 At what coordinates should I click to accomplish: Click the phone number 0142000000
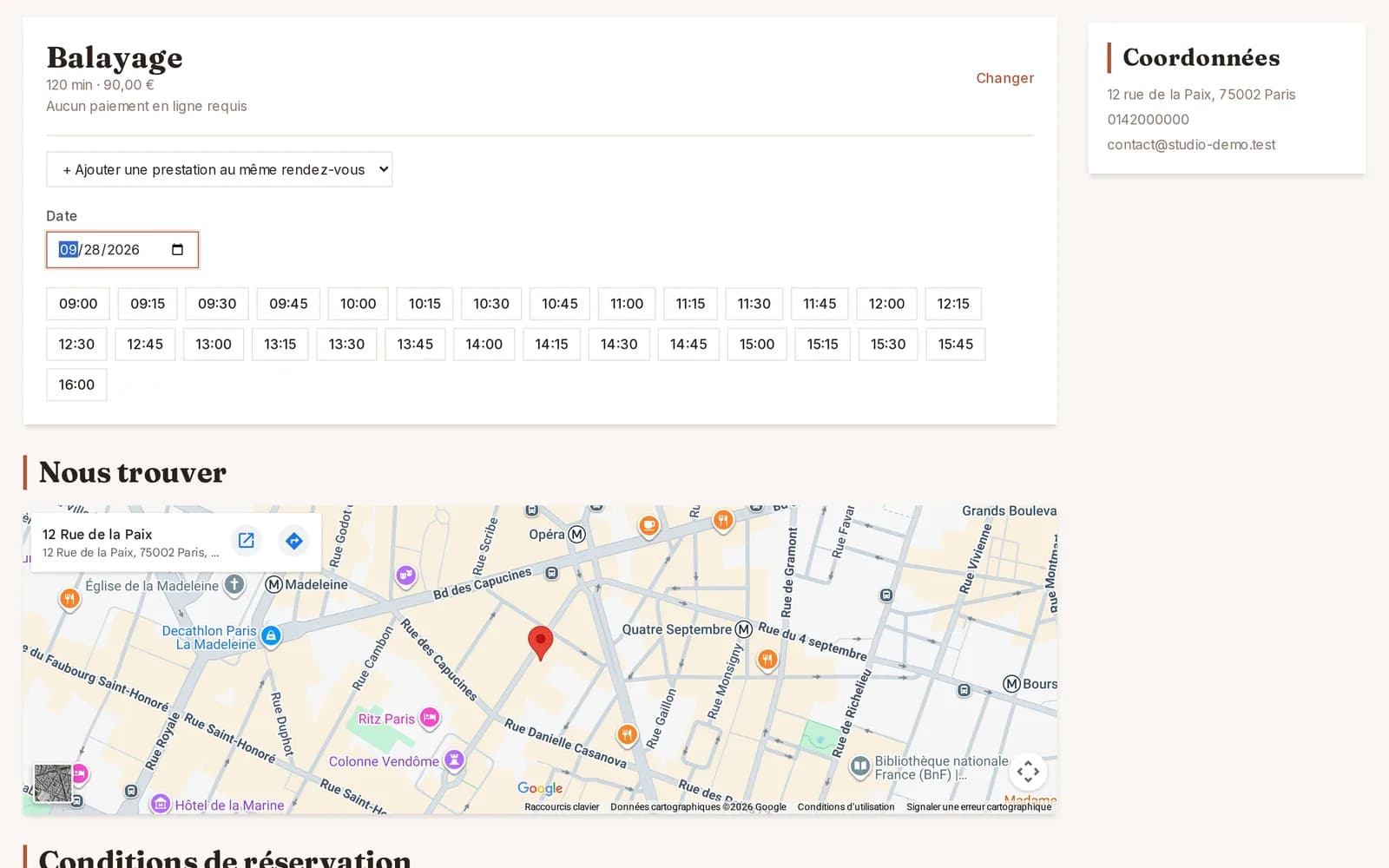click(x=1148, y=120)
